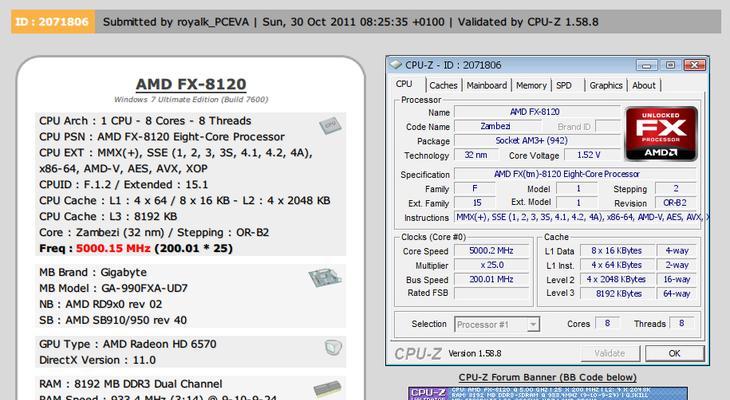Click the AMD FX Unlocked processor logo

(661, 134)
